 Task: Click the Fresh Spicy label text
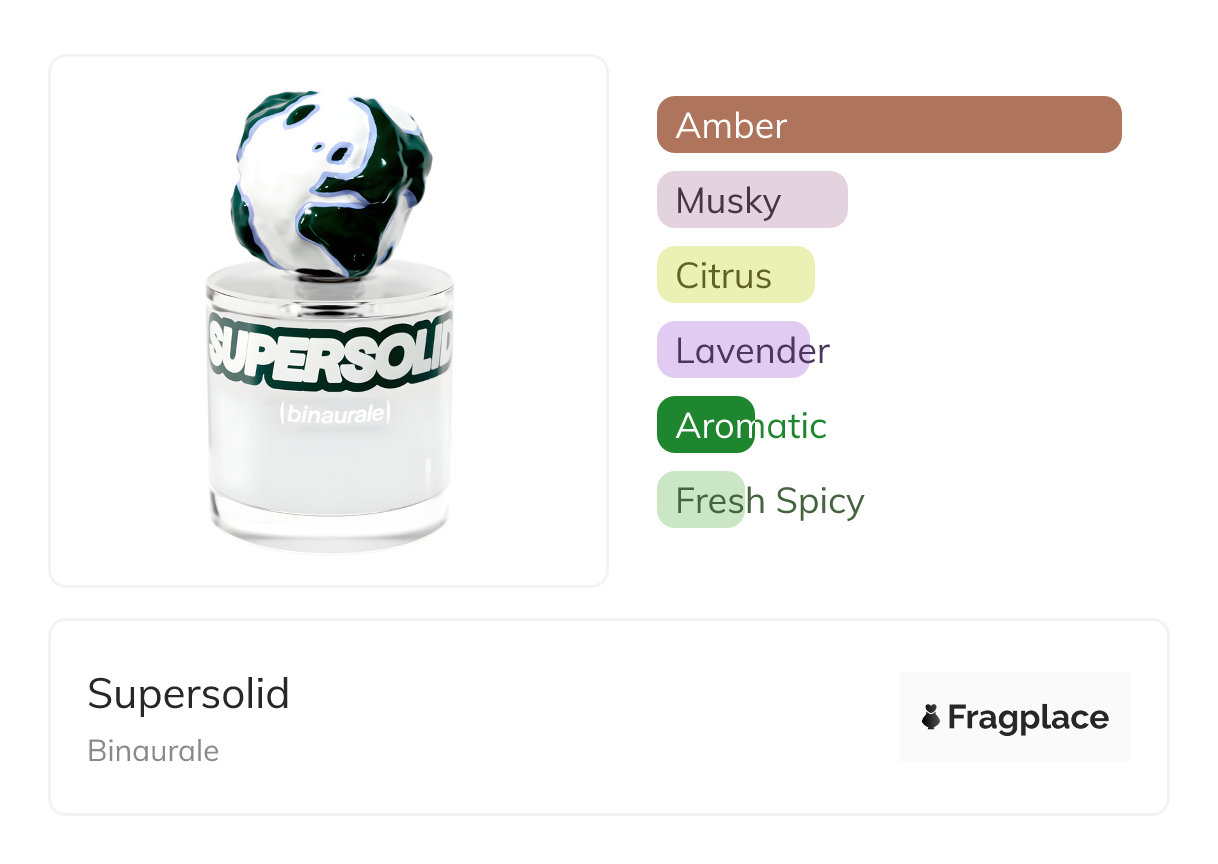click(770, 500)
